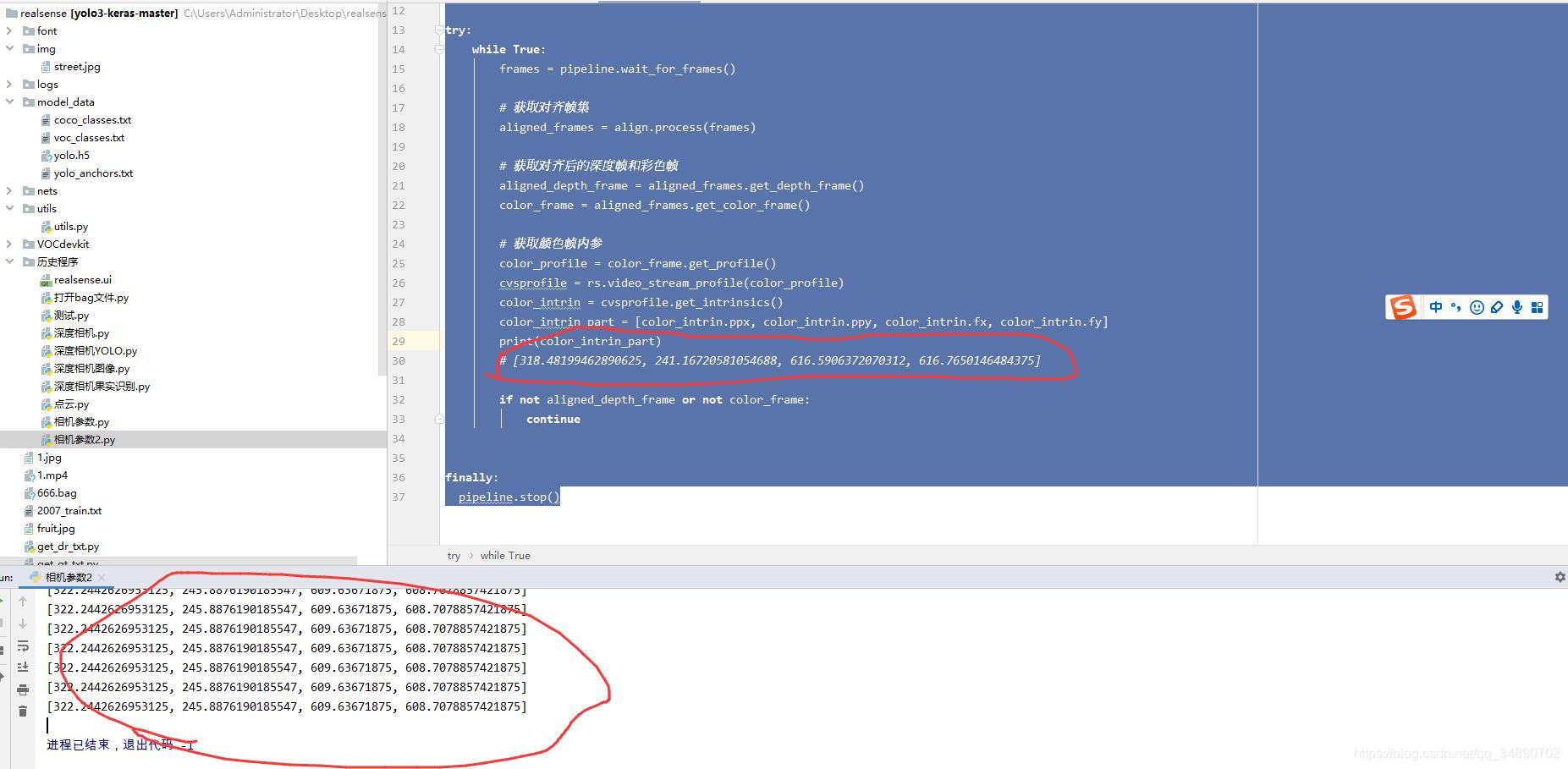This screenshot has width=1568, height=769.
Task: Select 666.bag file
Action: pyautogui.click(x=57, y=492)
